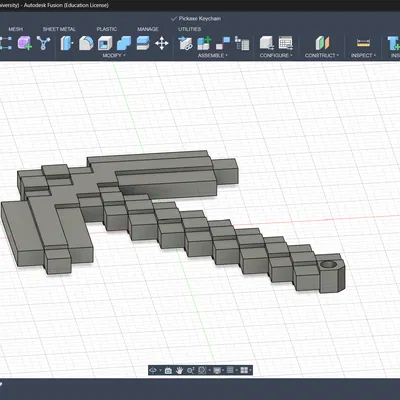400x400 pixels.
Task: Open the INSPECT panel dropdown
Action: click(363, 55)
